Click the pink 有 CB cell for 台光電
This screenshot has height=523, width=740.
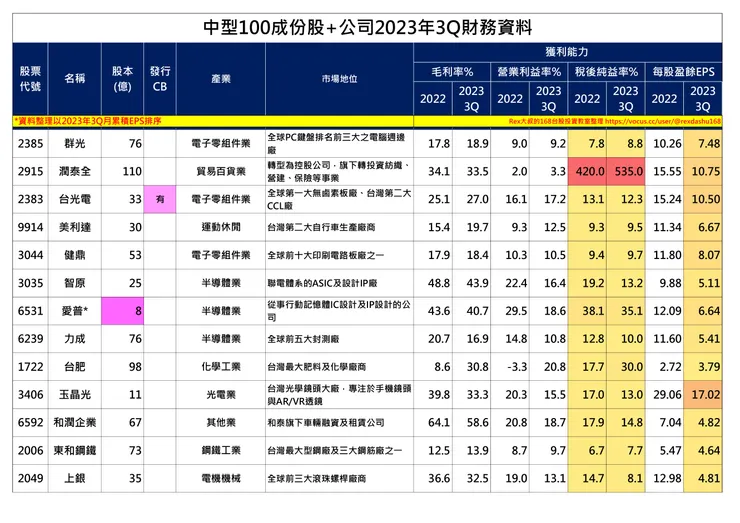160,199
